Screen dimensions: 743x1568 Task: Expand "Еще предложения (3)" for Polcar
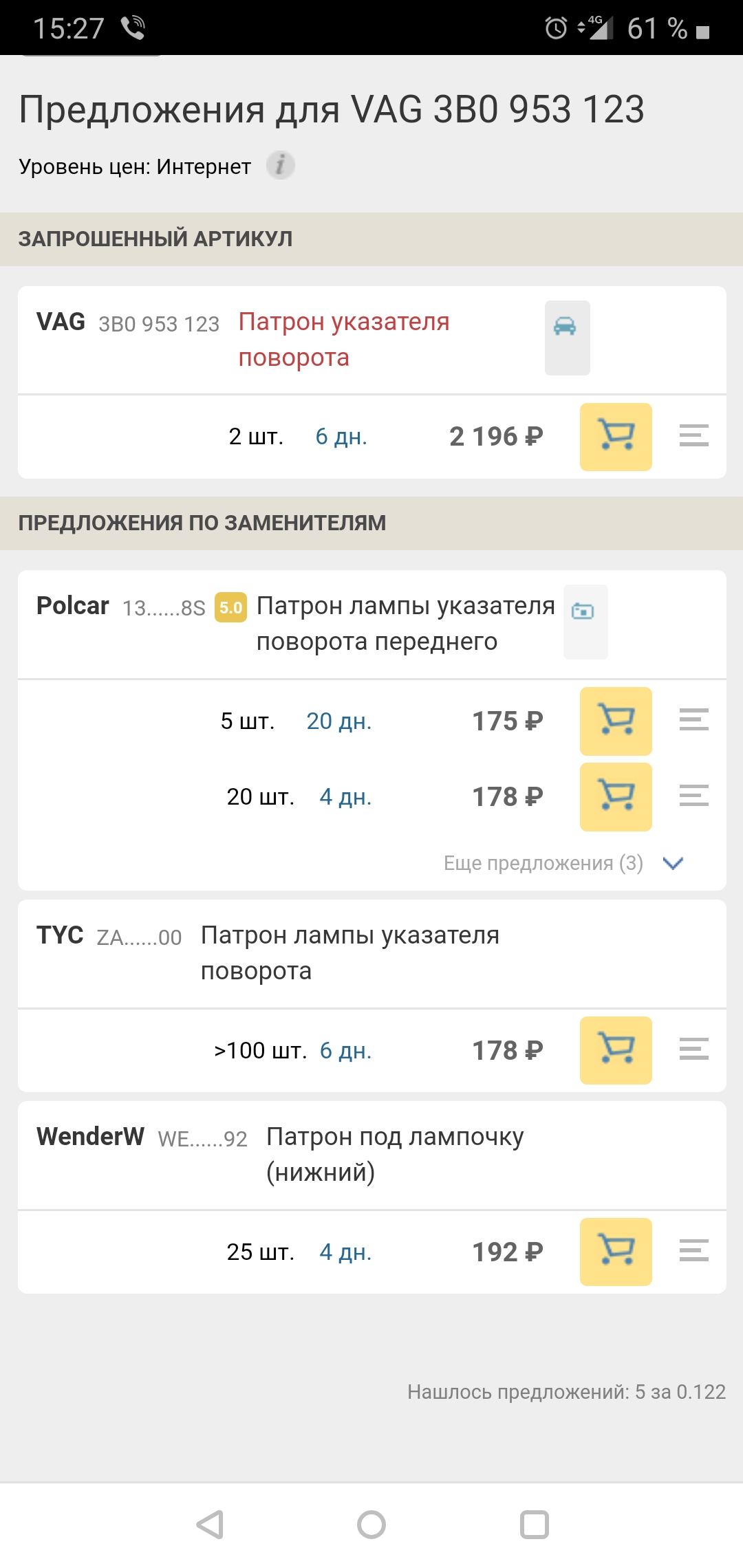[x=543, y=863]
